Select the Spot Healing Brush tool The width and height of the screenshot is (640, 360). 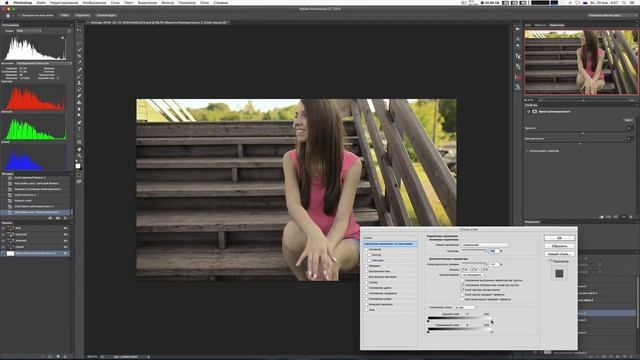pos(79,69)
